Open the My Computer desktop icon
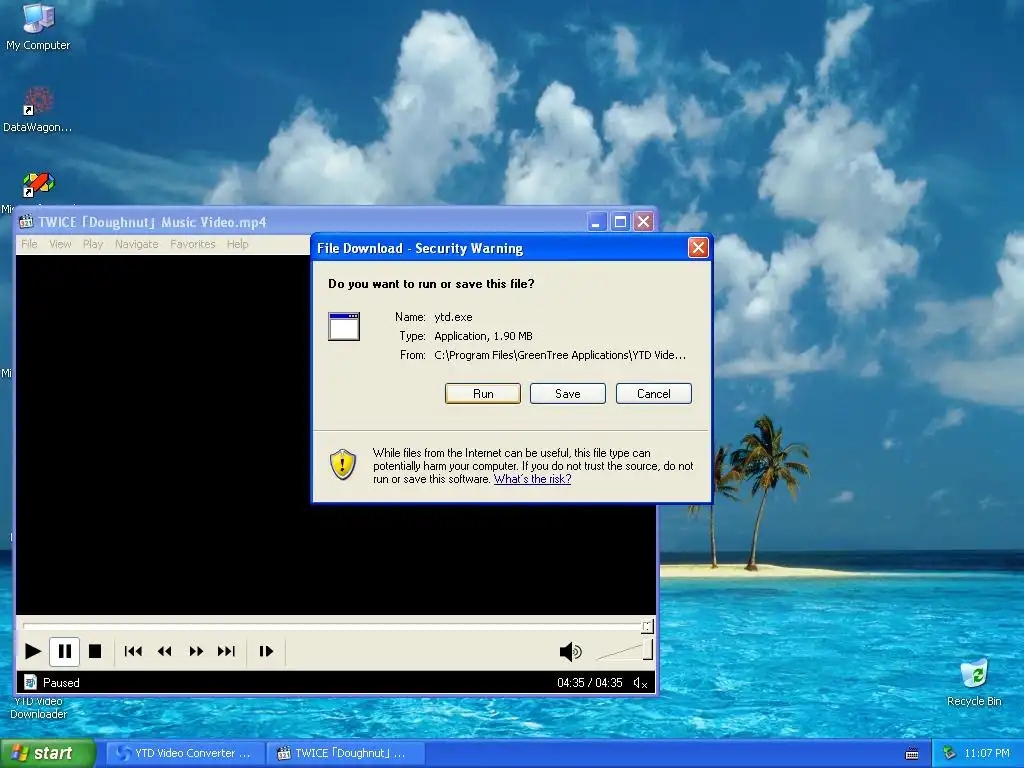The image size is (1024, 768). coord(38,26)
